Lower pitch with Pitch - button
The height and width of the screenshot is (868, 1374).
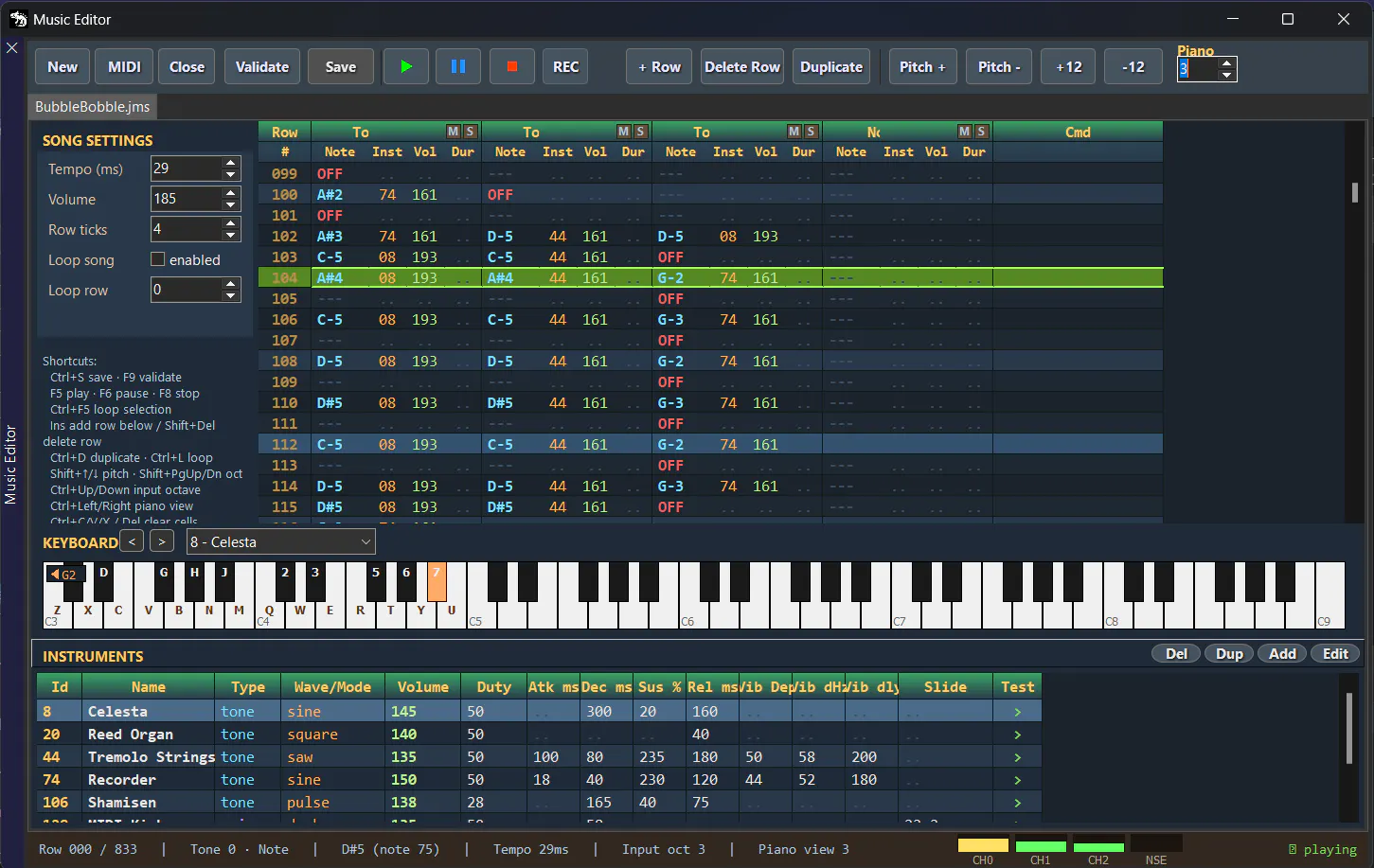coord(999,67)
